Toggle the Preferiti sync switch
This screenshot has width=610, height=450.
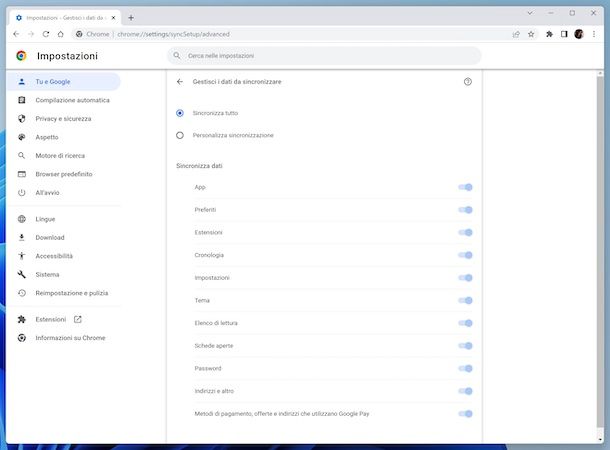(x=465, y=210)
